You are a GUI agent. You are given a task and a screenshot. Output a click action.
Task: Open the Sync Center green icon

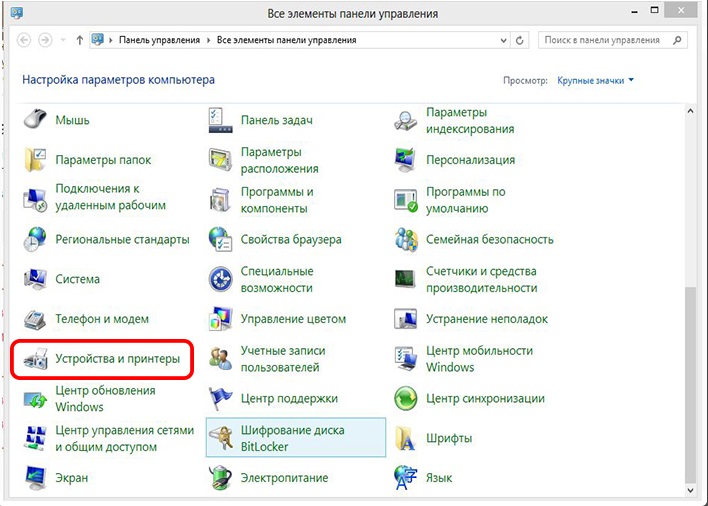click(406, 398)
